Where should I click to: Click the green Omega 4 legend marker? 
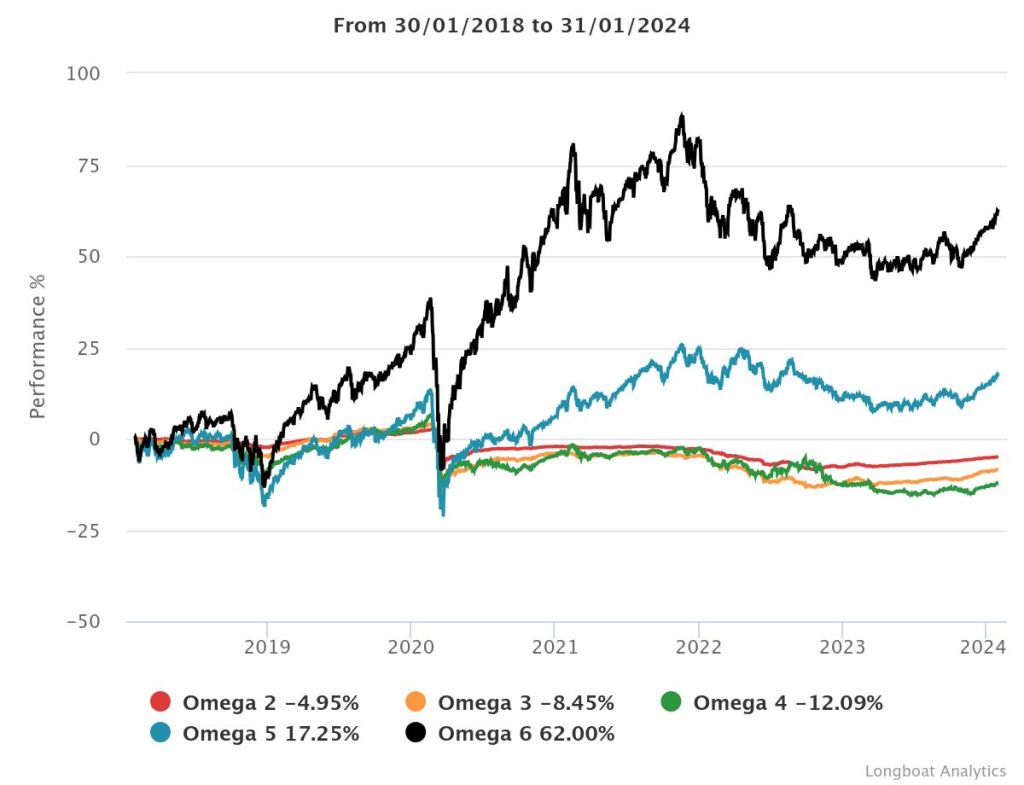(x=672, y=702)
